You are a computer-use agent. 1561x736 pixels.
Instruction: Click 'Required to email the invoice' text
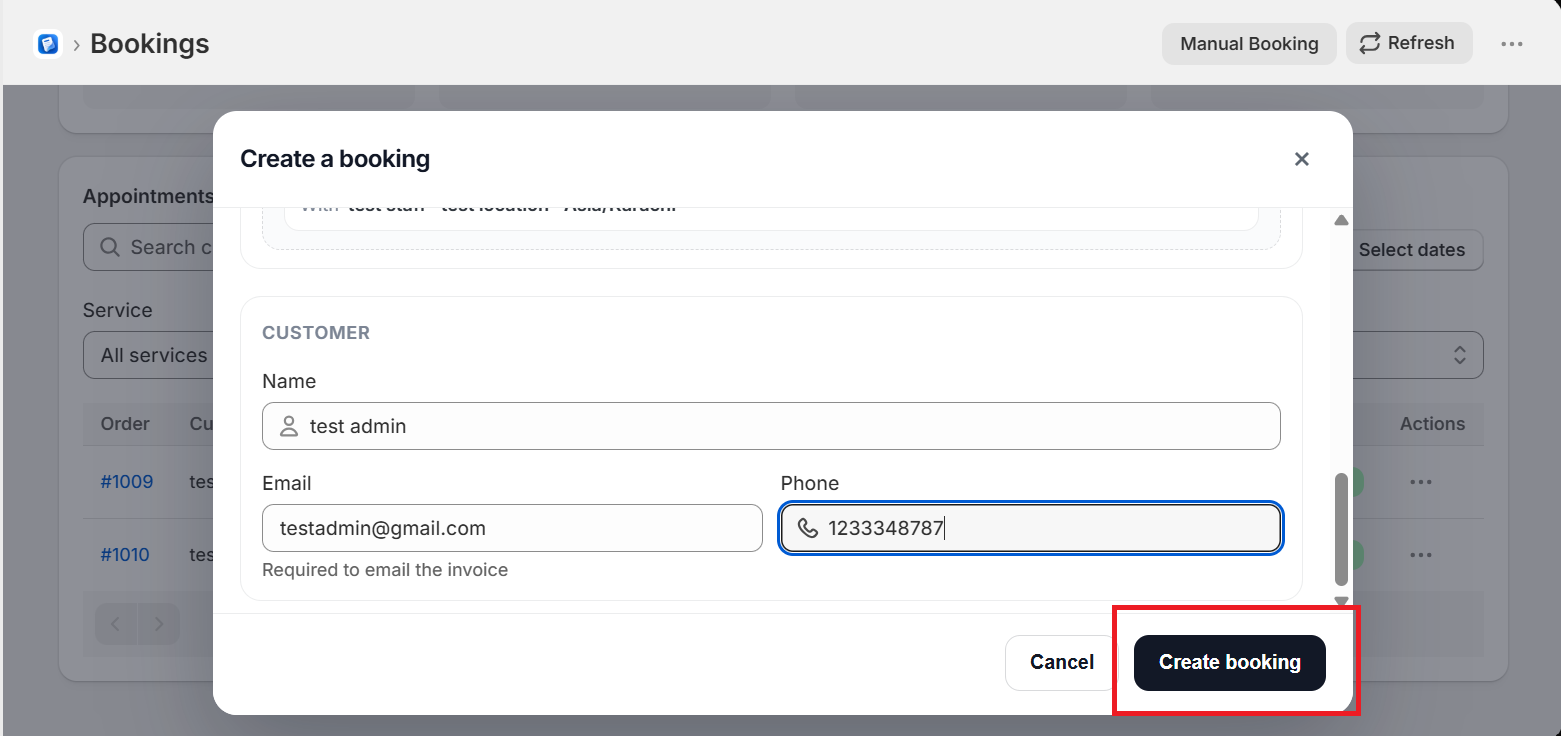click(x=385, y=570)
